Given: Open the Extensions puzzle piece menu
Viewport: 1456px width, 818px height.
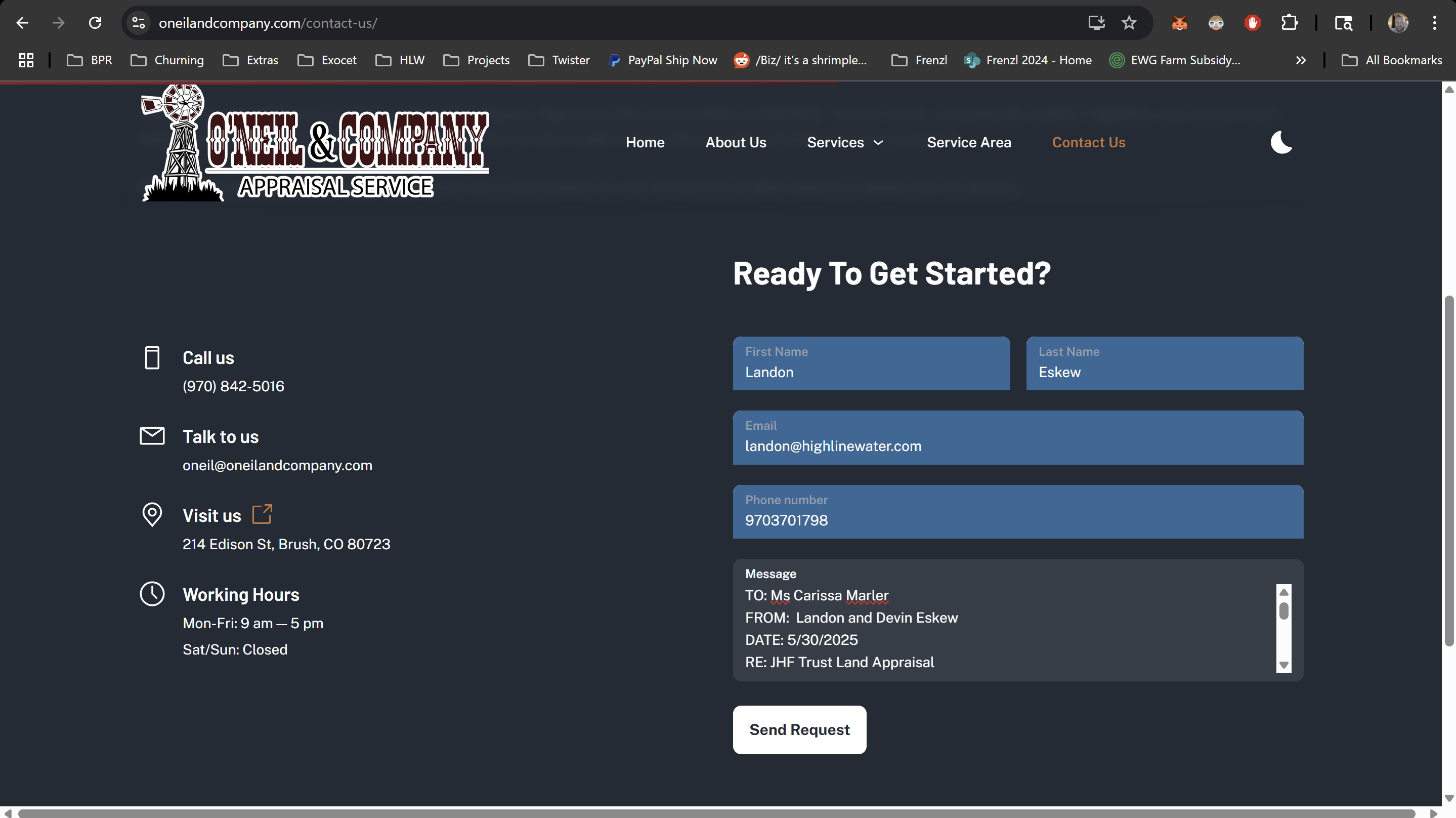Looking at the screenshot, I should click(x=1289, y=23).
